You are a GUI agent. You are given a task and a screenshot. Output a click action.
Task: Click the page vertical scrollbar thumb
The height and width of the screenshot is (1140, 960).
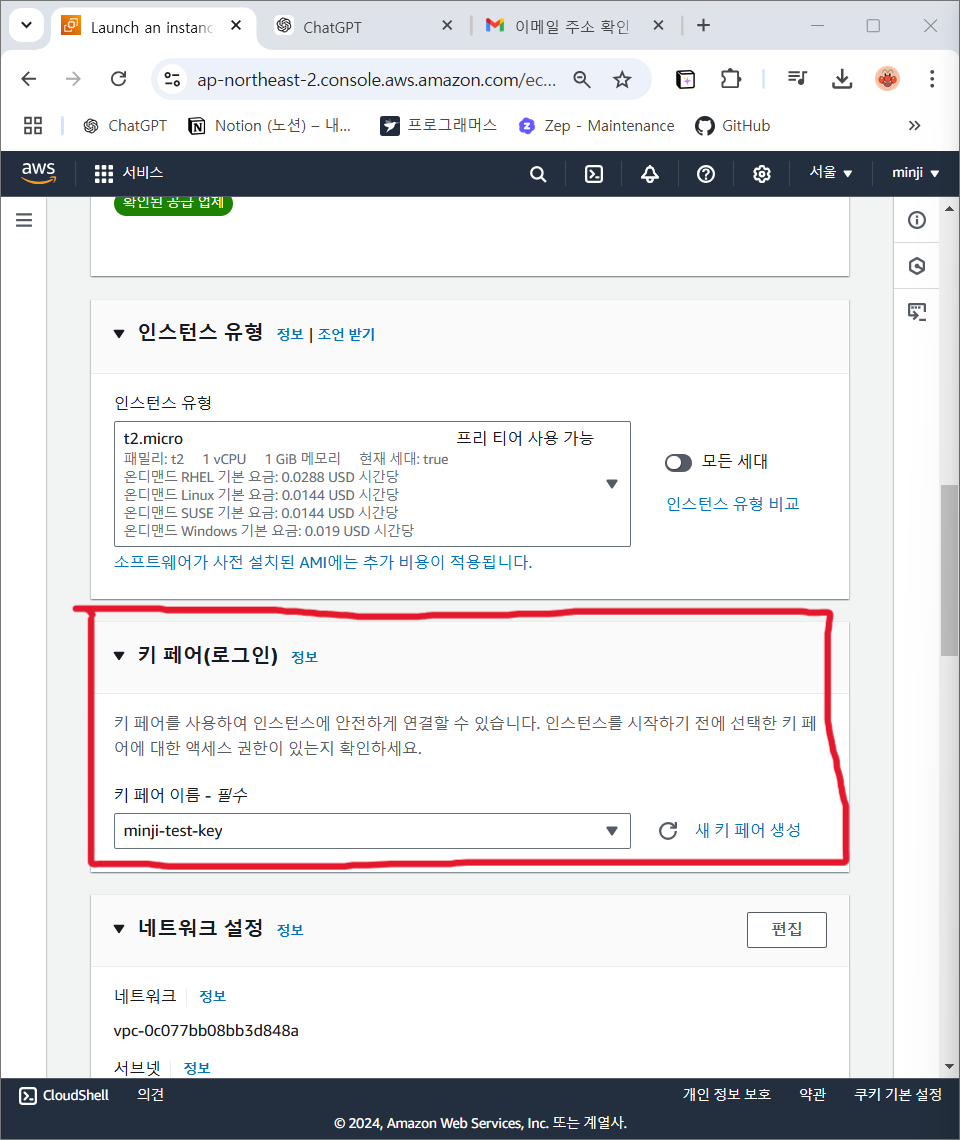click(x=949, y=570)
